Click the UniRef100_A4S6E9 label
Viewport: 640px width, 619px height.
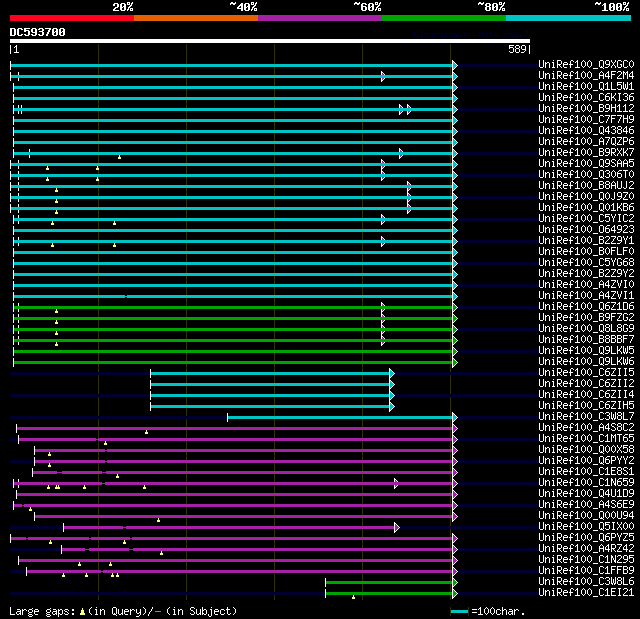[x=586, y=505]
